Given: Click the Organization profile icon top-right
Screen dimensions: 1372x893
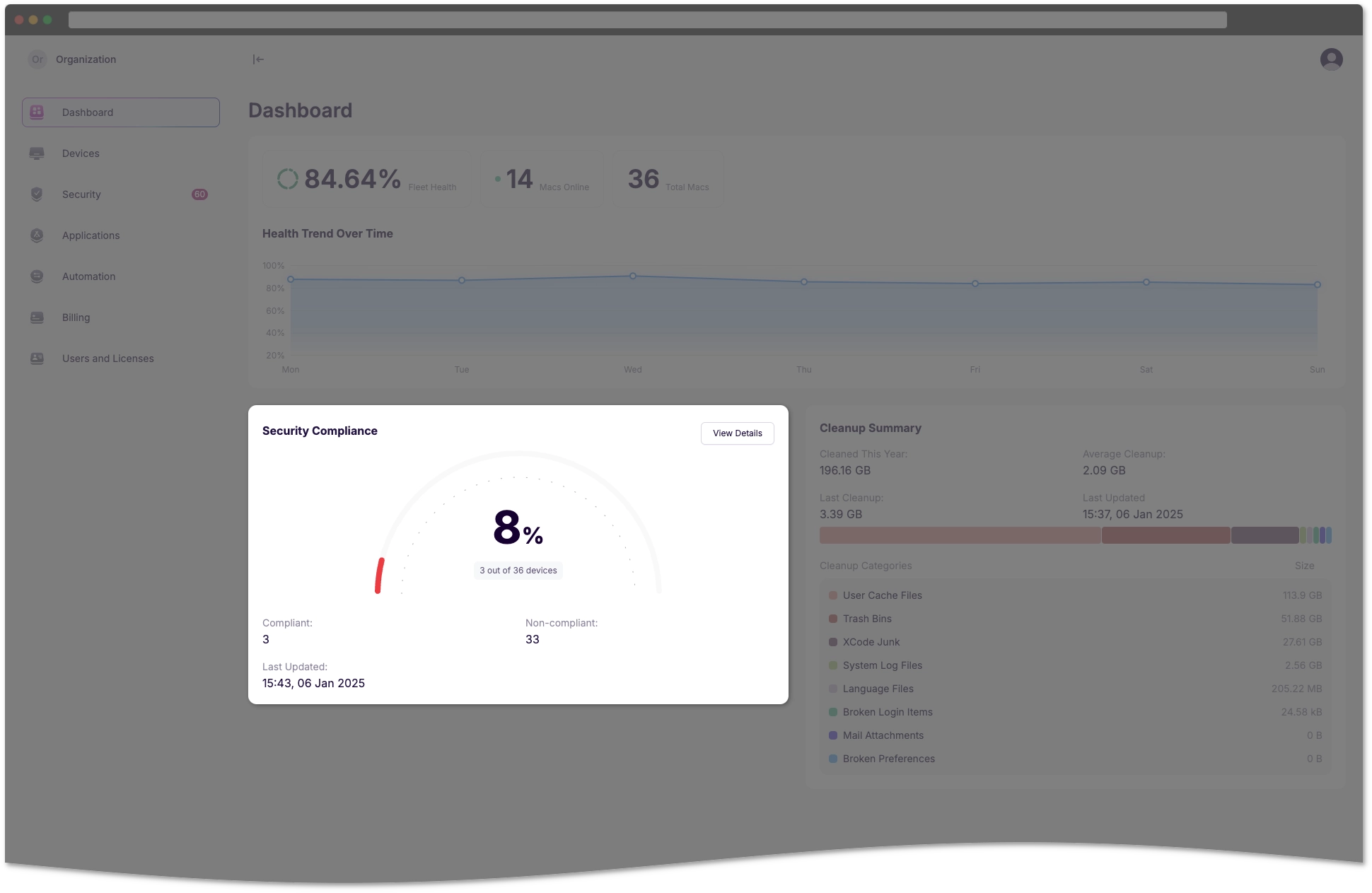Looking at the screenshot, I should [x=1331, y=59].
